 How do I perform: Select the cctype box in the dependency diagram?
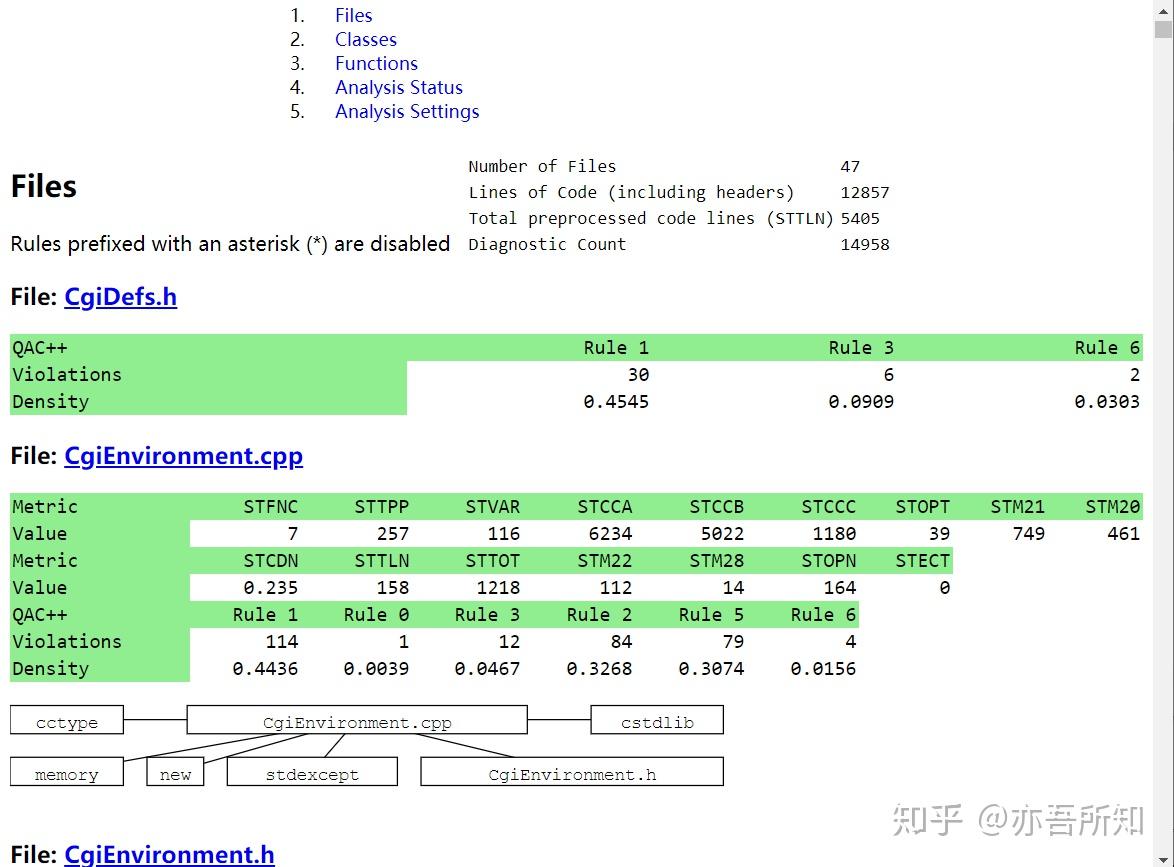[66, 720]
